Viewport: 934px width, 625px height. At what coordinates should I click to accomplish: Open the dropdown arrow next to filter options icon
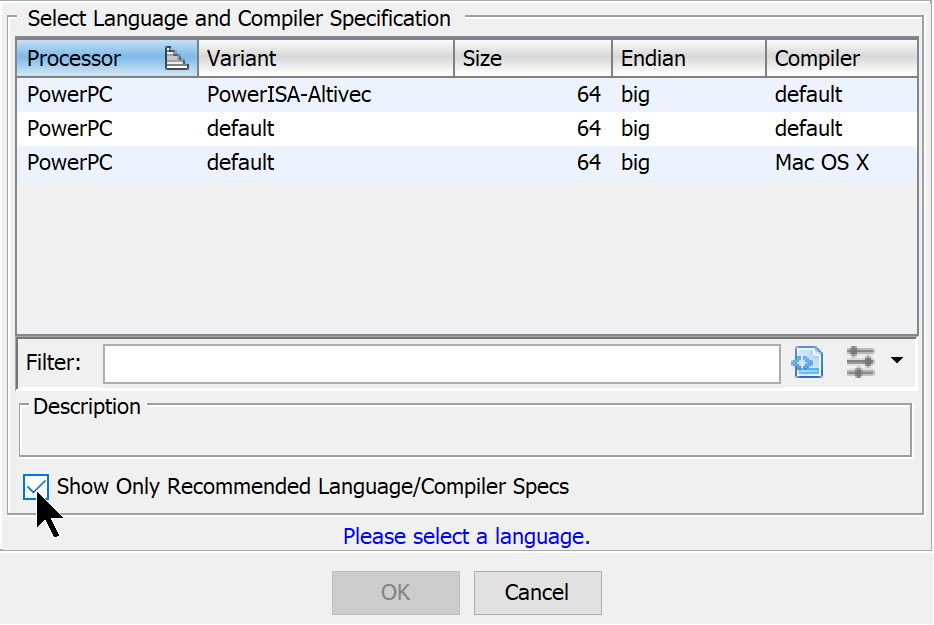tap(897, 362)
